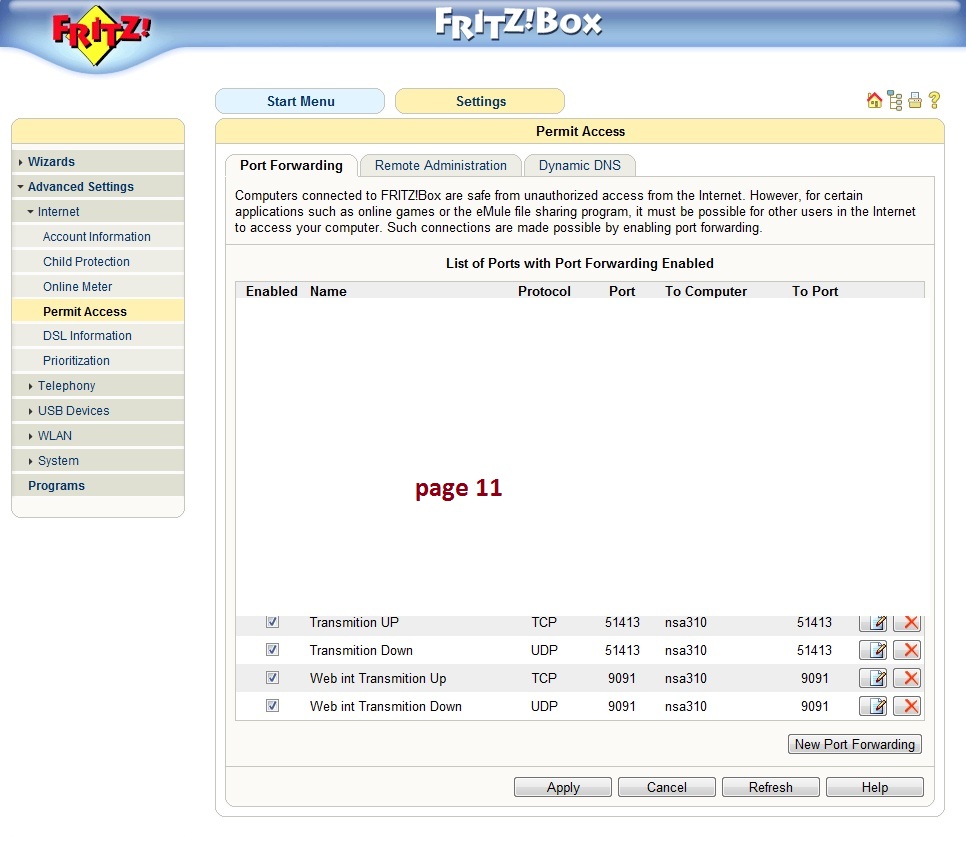
Task: Click port 9091 in Web int Transmition Up row
Action: point(622,678)
